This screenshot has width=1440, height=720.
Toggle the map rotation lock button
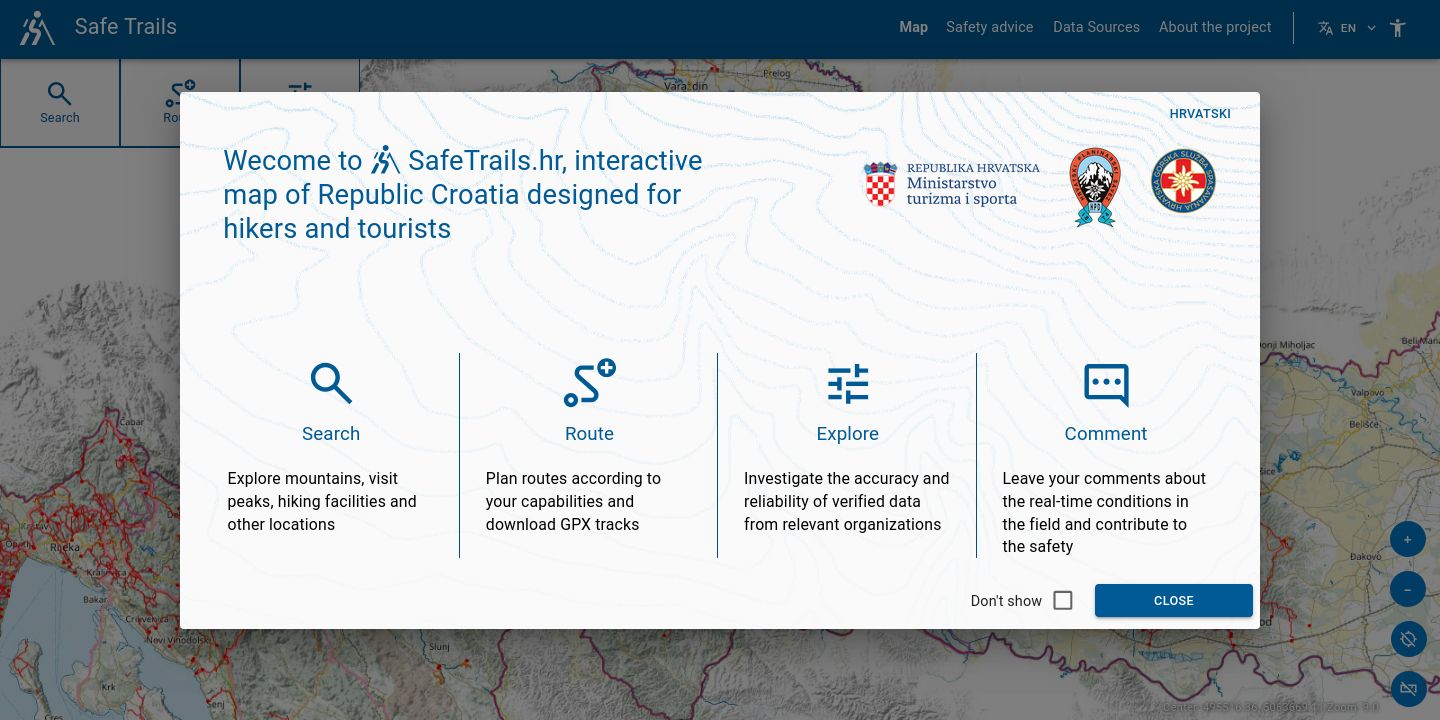tap(1407, 639)
